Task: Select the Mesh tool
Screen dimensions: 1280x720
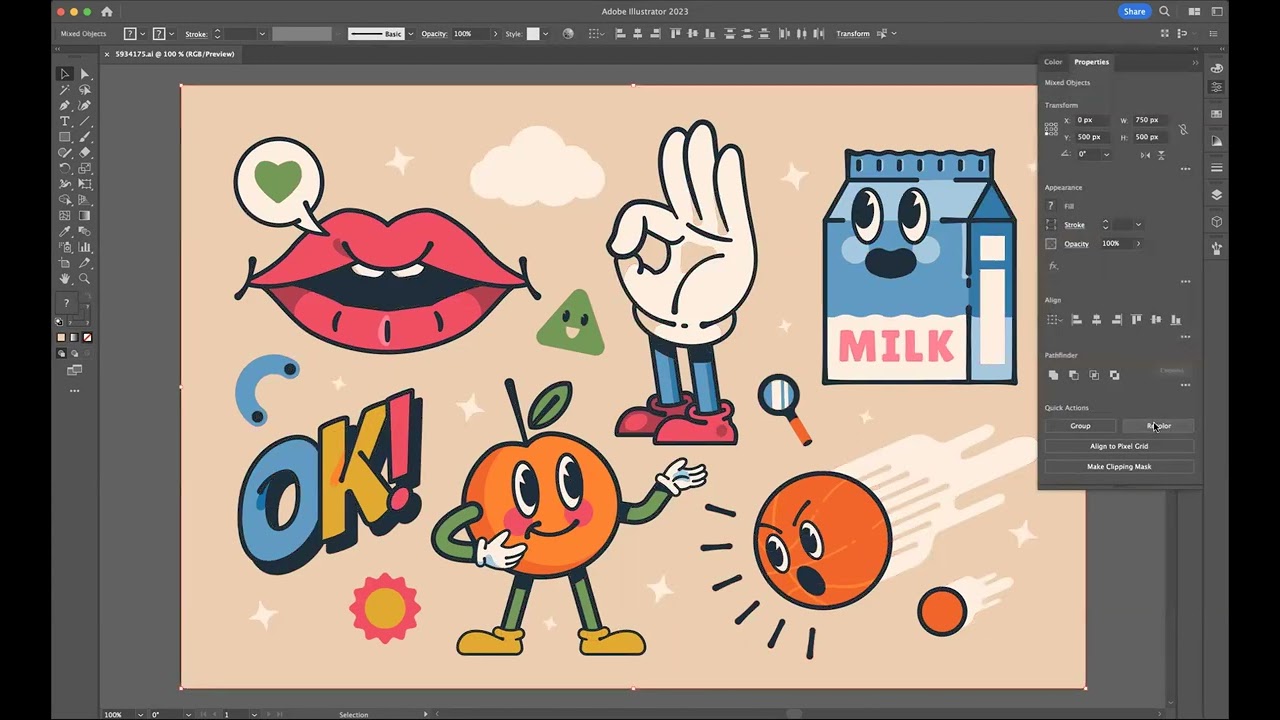Action: coord(65,215)
